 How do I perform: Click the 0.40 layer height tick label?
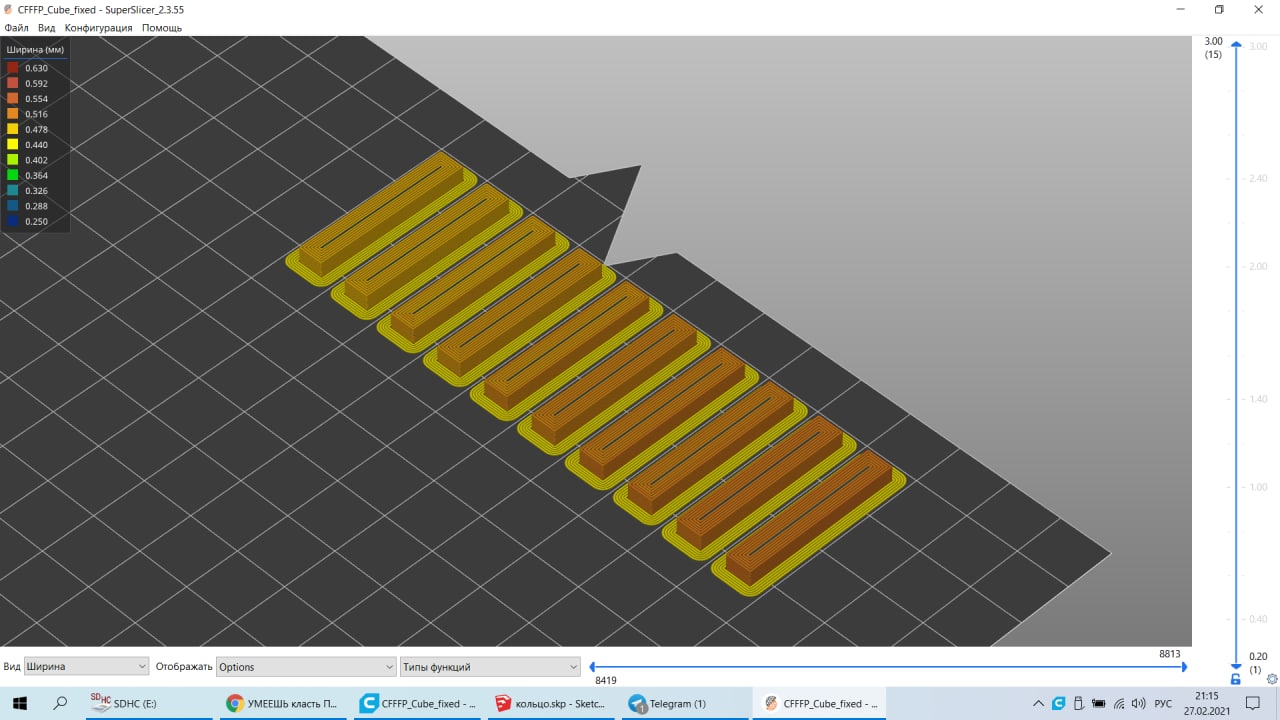(1257, 619)
